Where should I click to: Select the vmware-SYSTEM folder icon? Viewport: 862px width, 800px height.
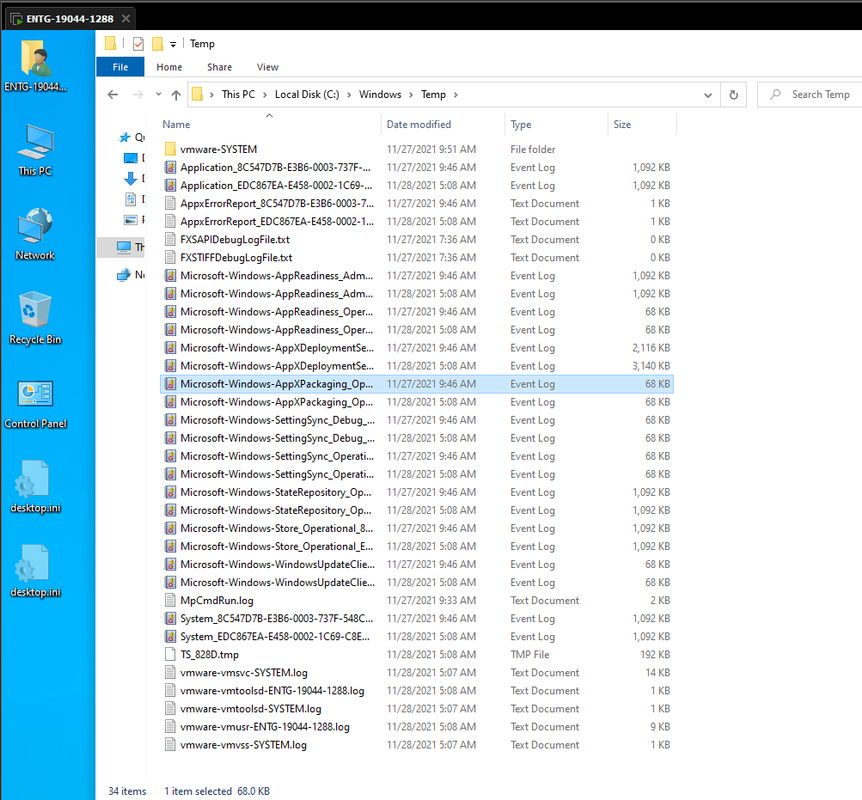click(170, 149)
